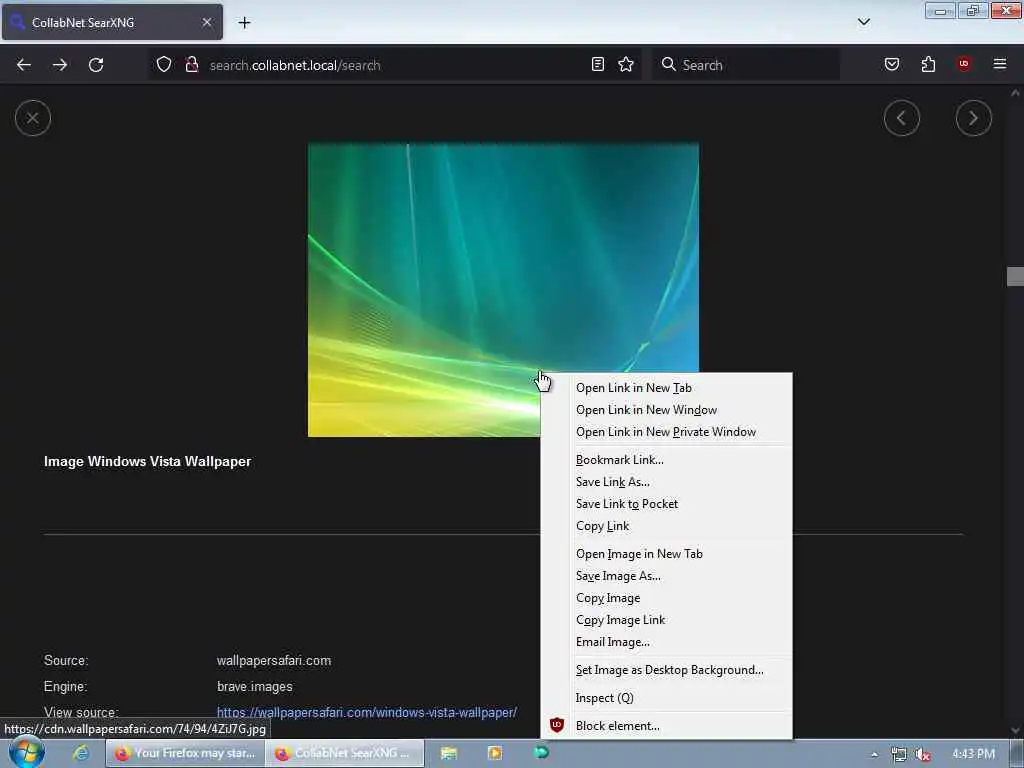Click the teal arrow taskbar icon
The width and height of the screenshot is (1024, 768).
[x=541, y=753]
